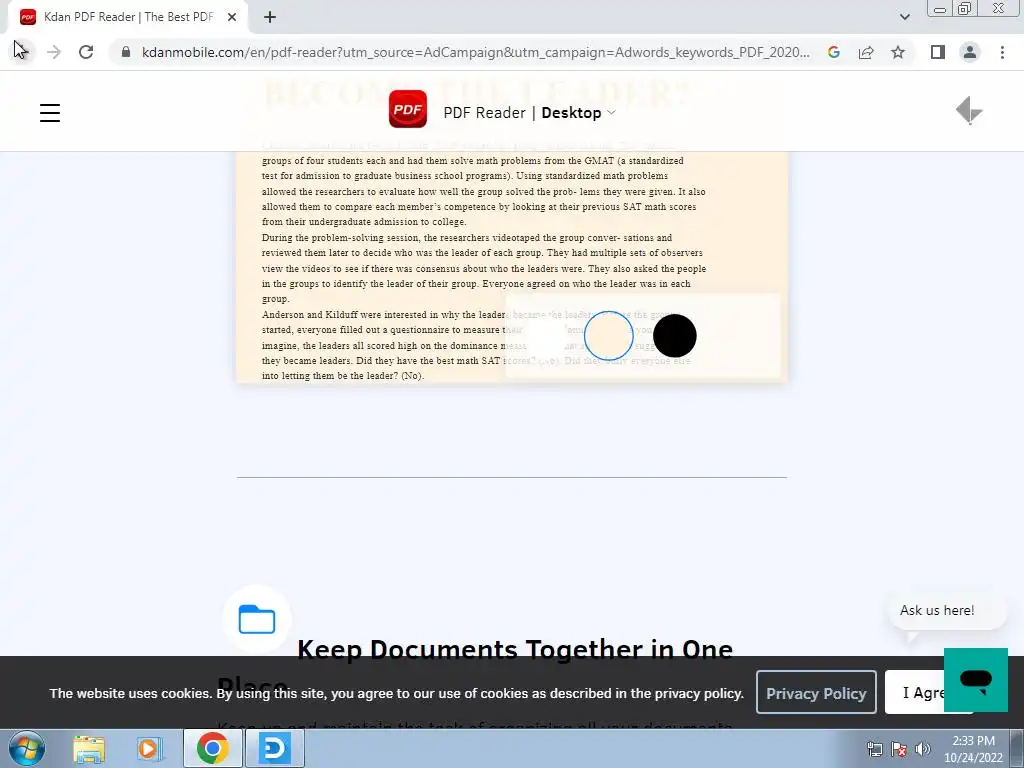Open the tab search dropdown
The image size is (1024, 768).
904,17
